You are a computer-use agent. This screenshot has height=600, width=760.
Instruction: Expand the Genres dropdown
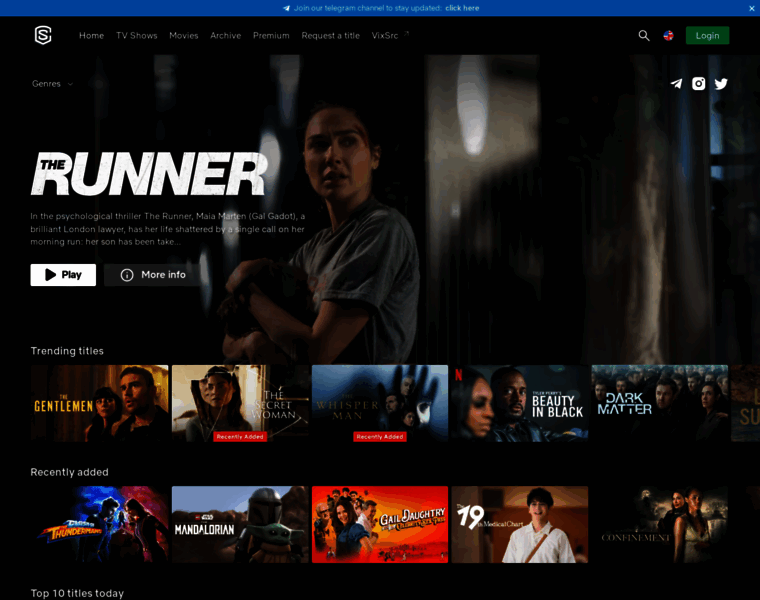(x=52, y=84)
